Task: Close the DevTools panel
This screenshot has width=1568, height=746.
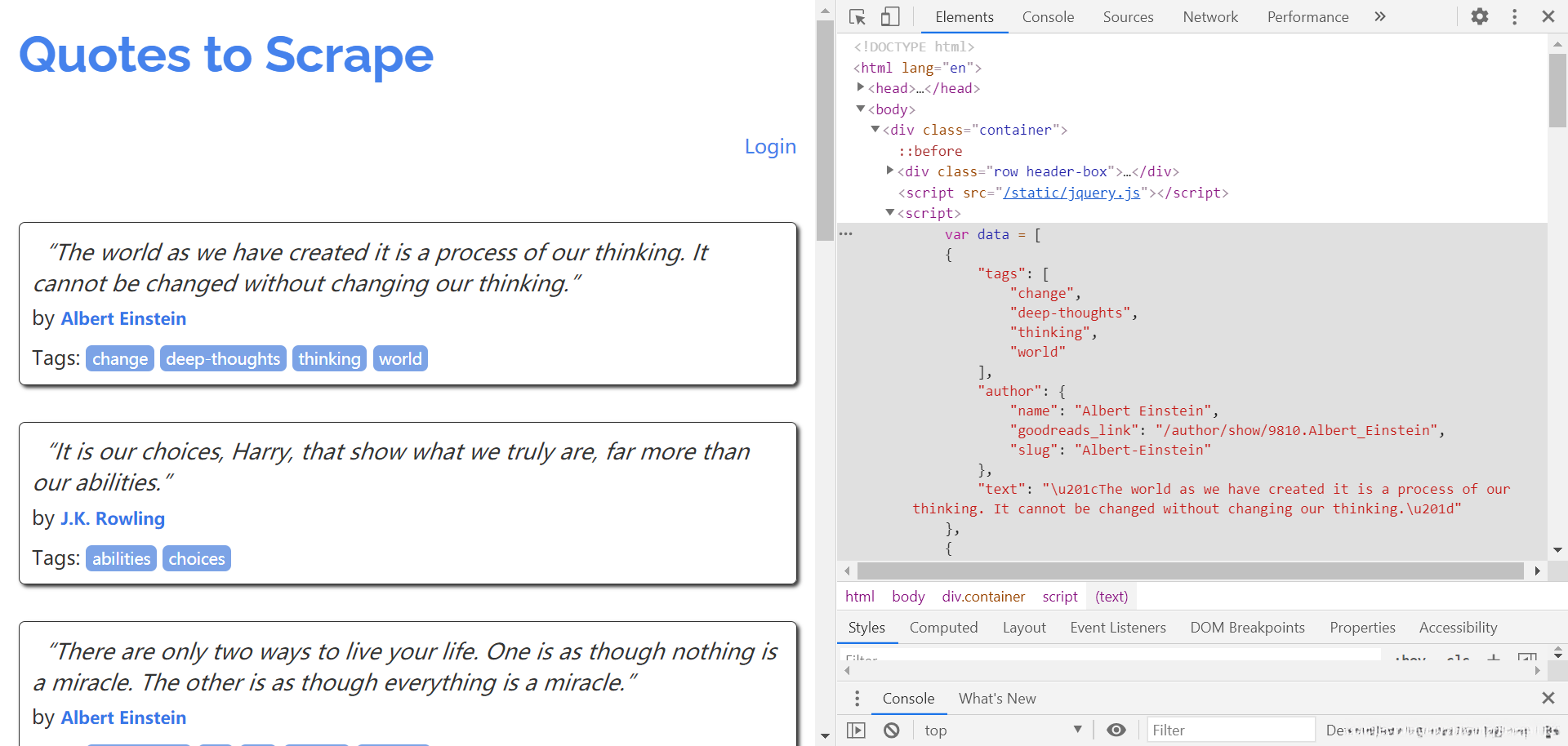Action: [1548, 17]
